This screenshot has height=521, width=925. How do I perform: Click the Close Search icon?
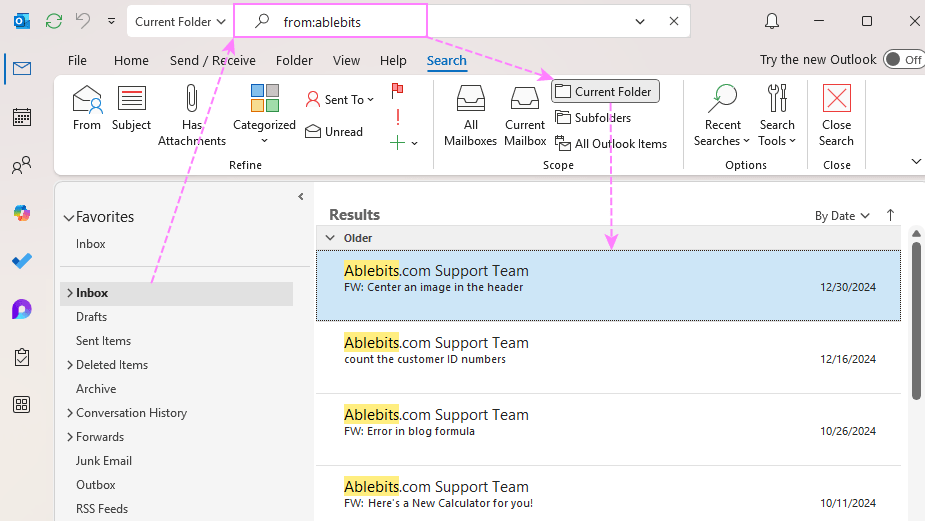(836, 115)
